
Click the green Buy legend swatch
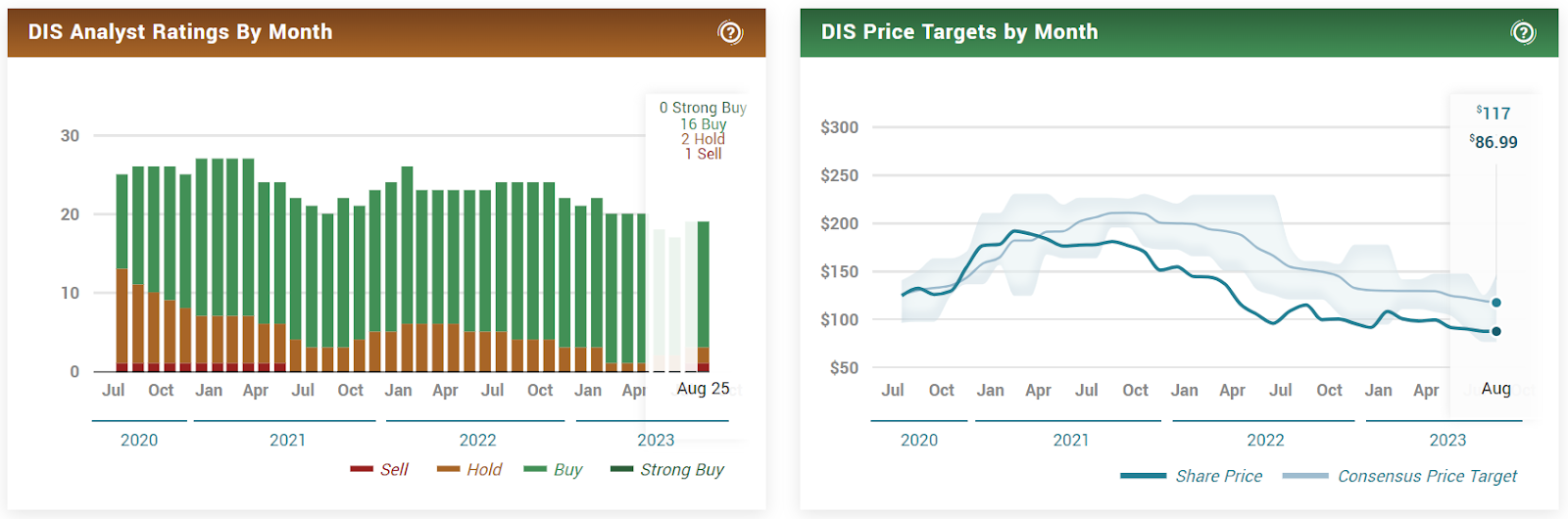[x=535, y=469]
